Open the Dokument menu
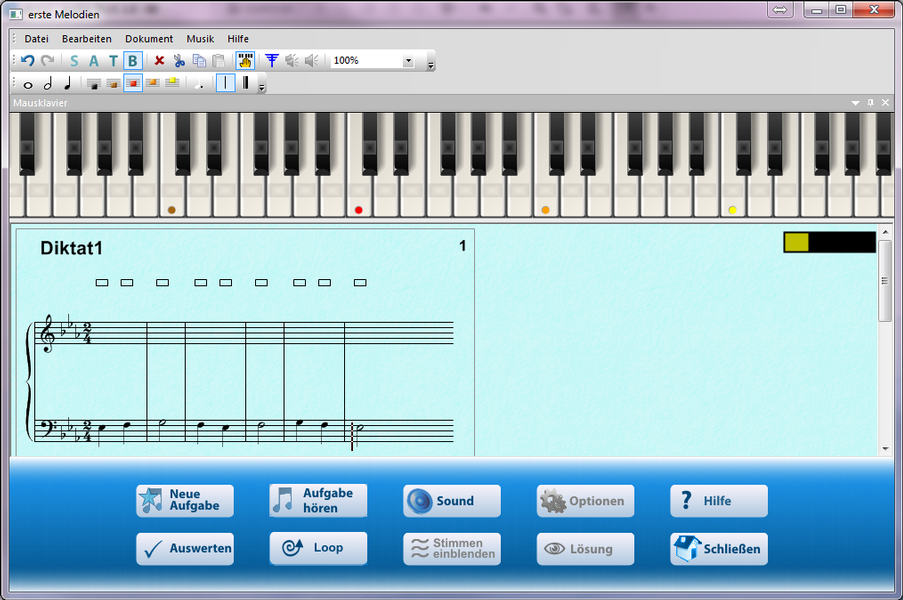Screen dimensions: 903x600 [x=149, y=38]
